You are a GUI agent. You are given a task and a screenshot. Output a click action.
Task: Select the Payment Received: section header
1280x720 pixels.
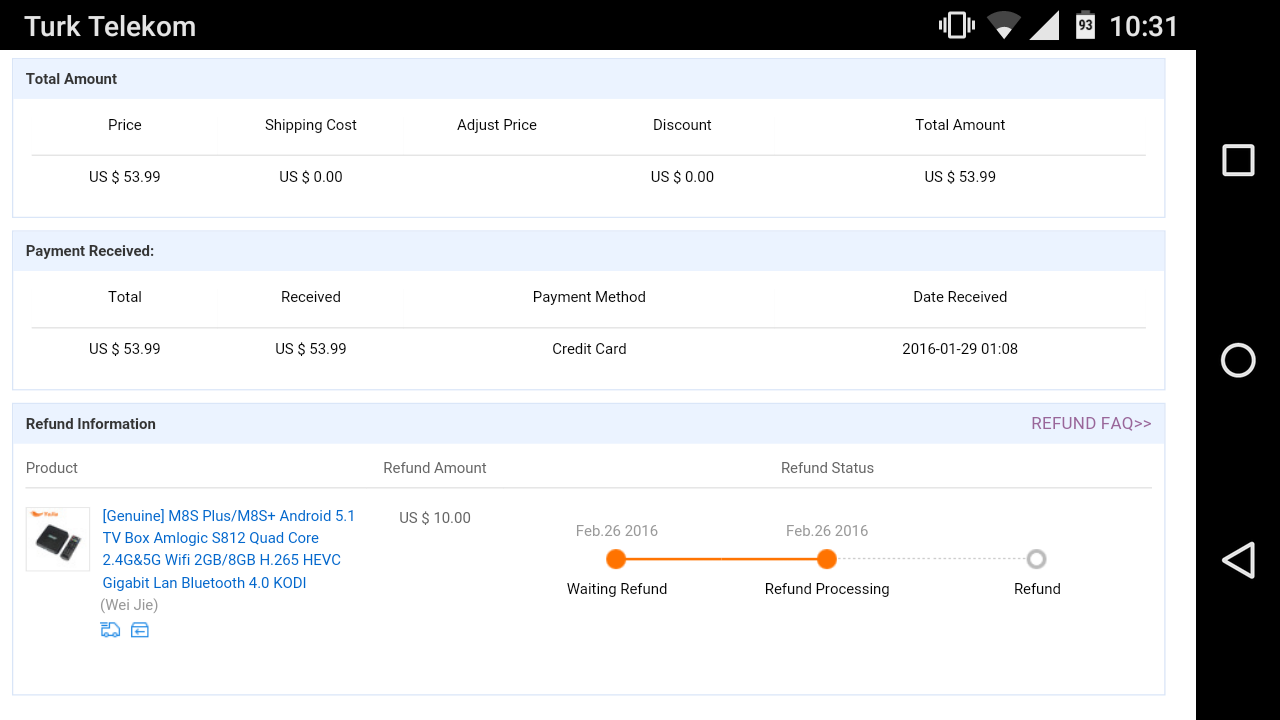588,251
